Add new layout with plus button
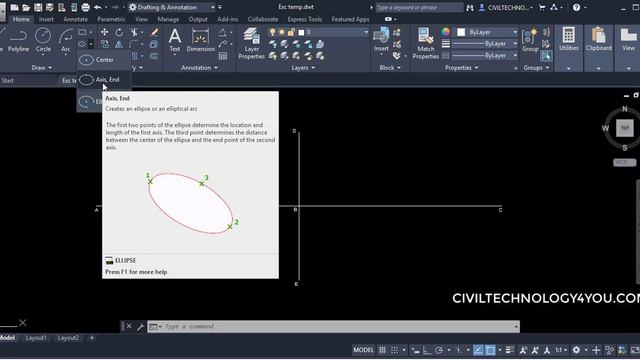The height and width of the screenshot is (360, 640). [92, 338]
